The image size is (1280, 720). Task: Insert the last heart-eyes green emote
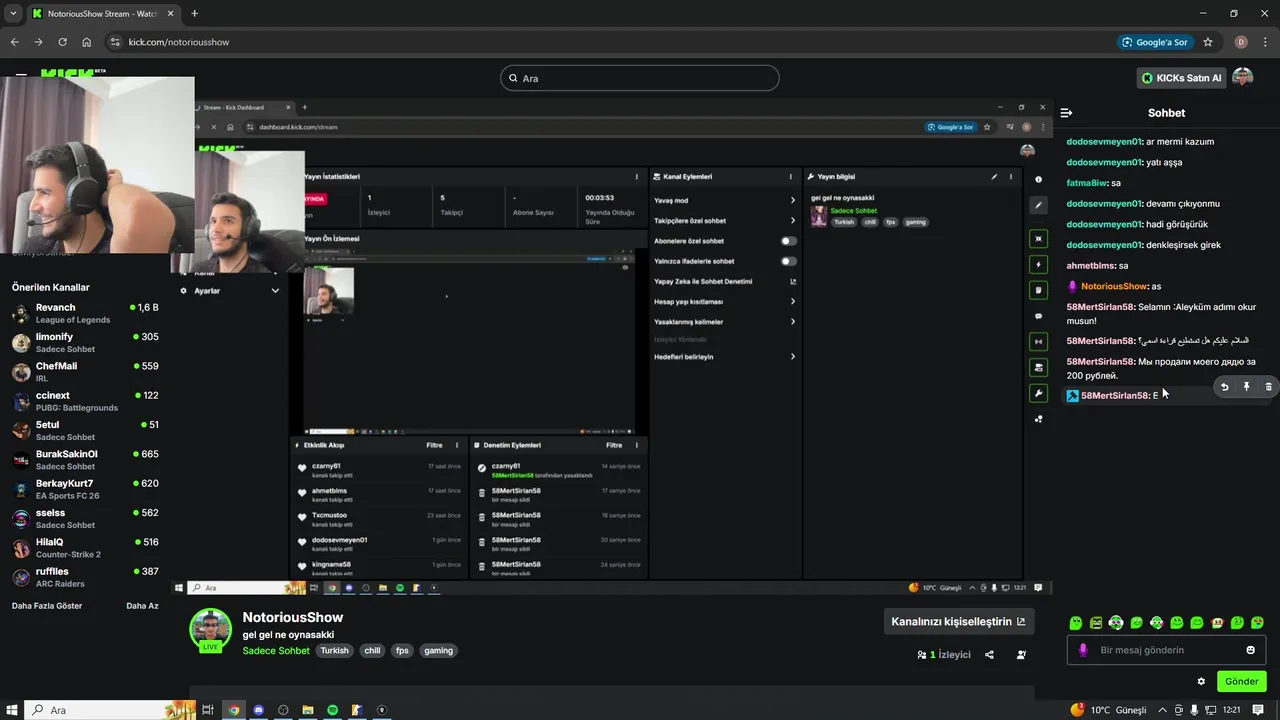coord(1257,623)
